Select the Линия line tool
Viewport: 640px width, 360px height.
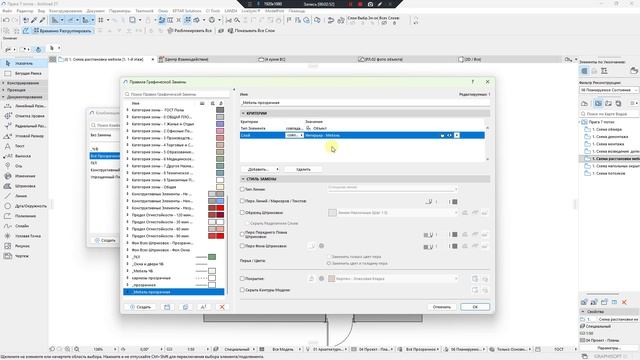pos(24,196)
